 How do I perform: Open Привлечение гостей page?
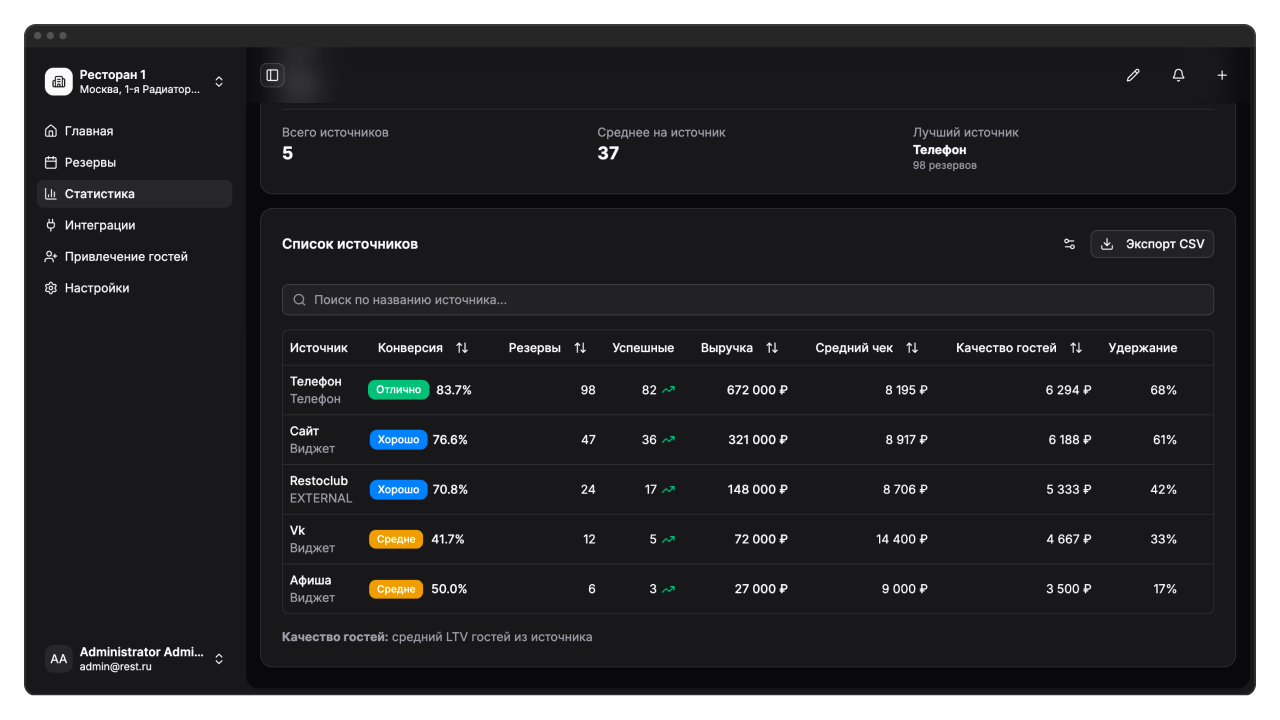(x=126, y=257)
